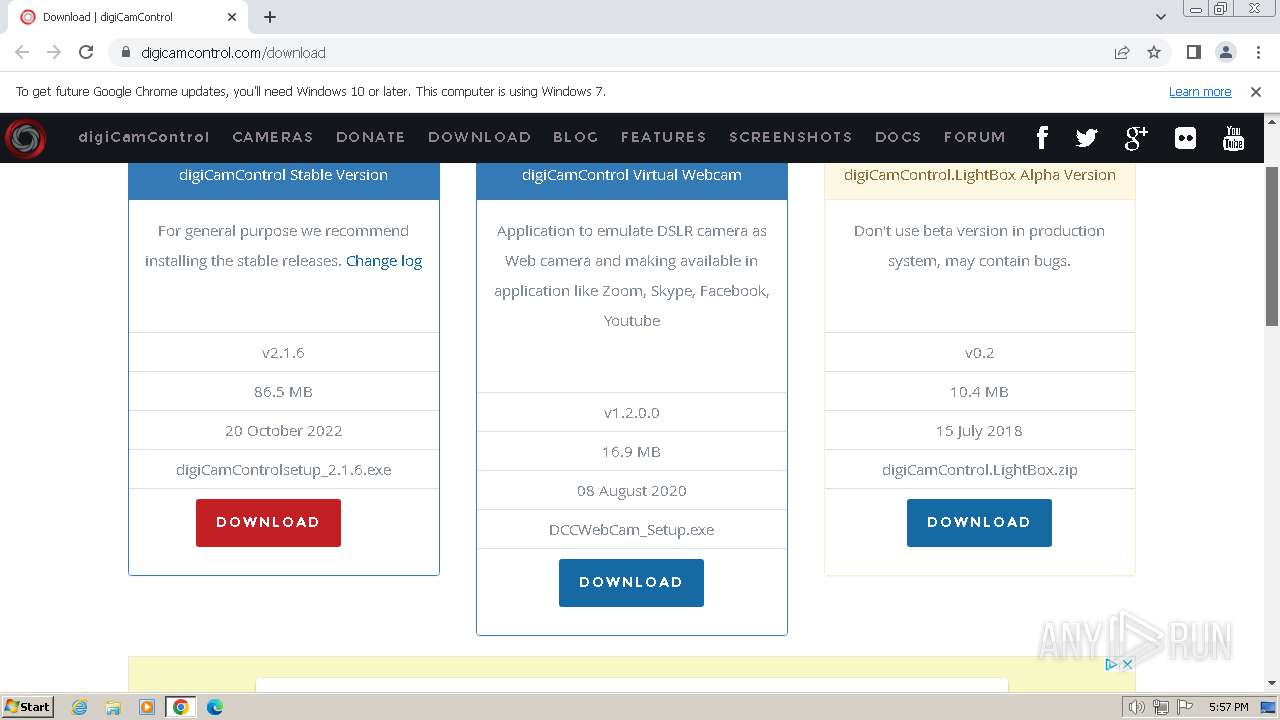
Task: Open the YouTube social icon
Action: coord(1233,138)
